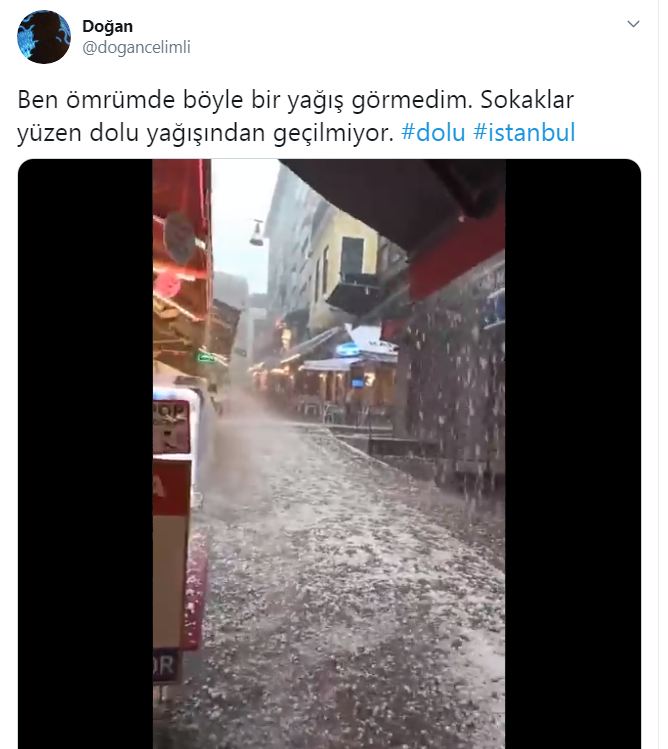Play the hailstorm street video
The height and width of the screenshot is (749, 668).
[x=329, y=454]
